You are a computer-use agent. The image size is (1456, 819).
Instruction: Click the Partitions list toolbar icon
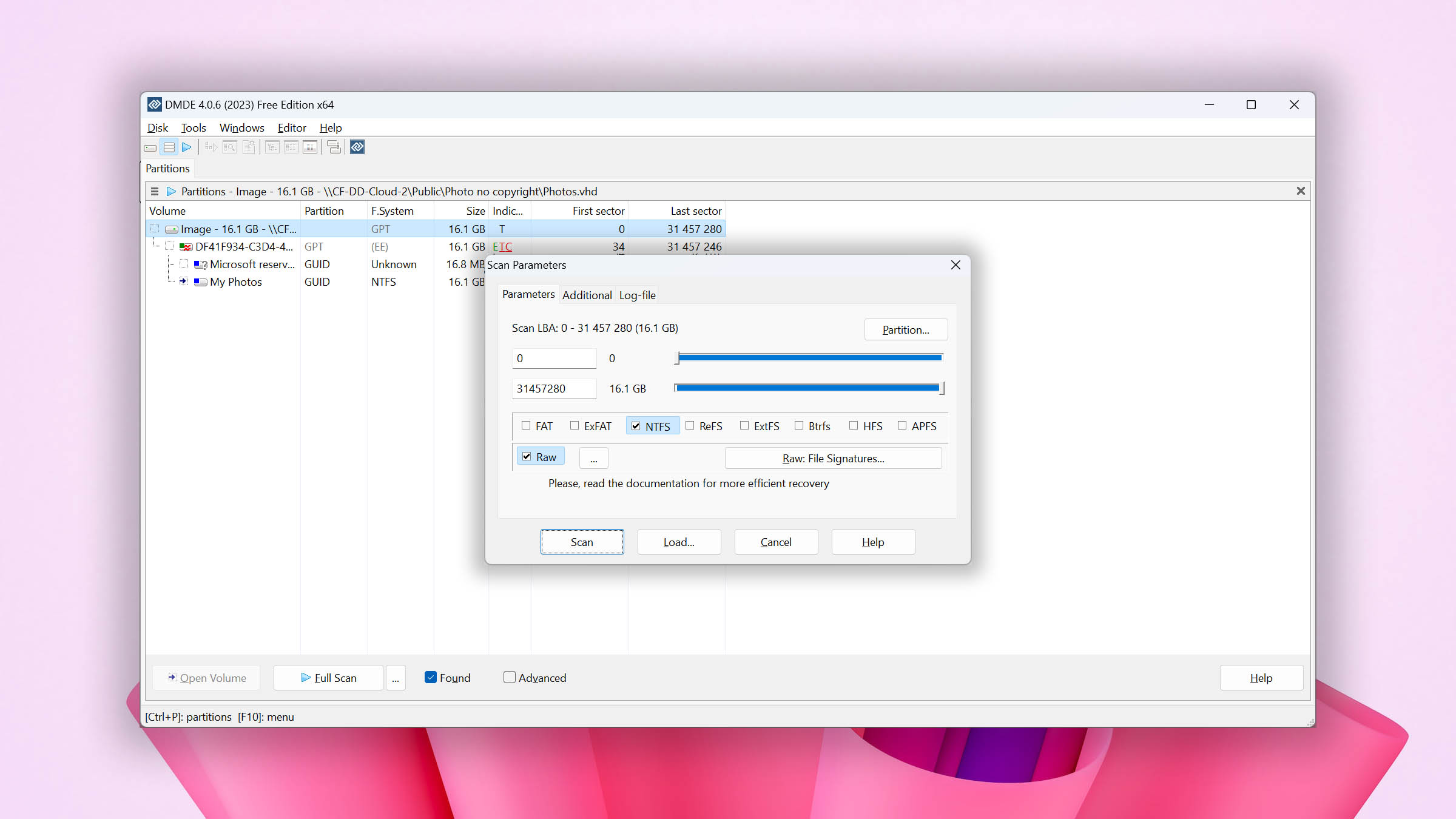(169, 147)
